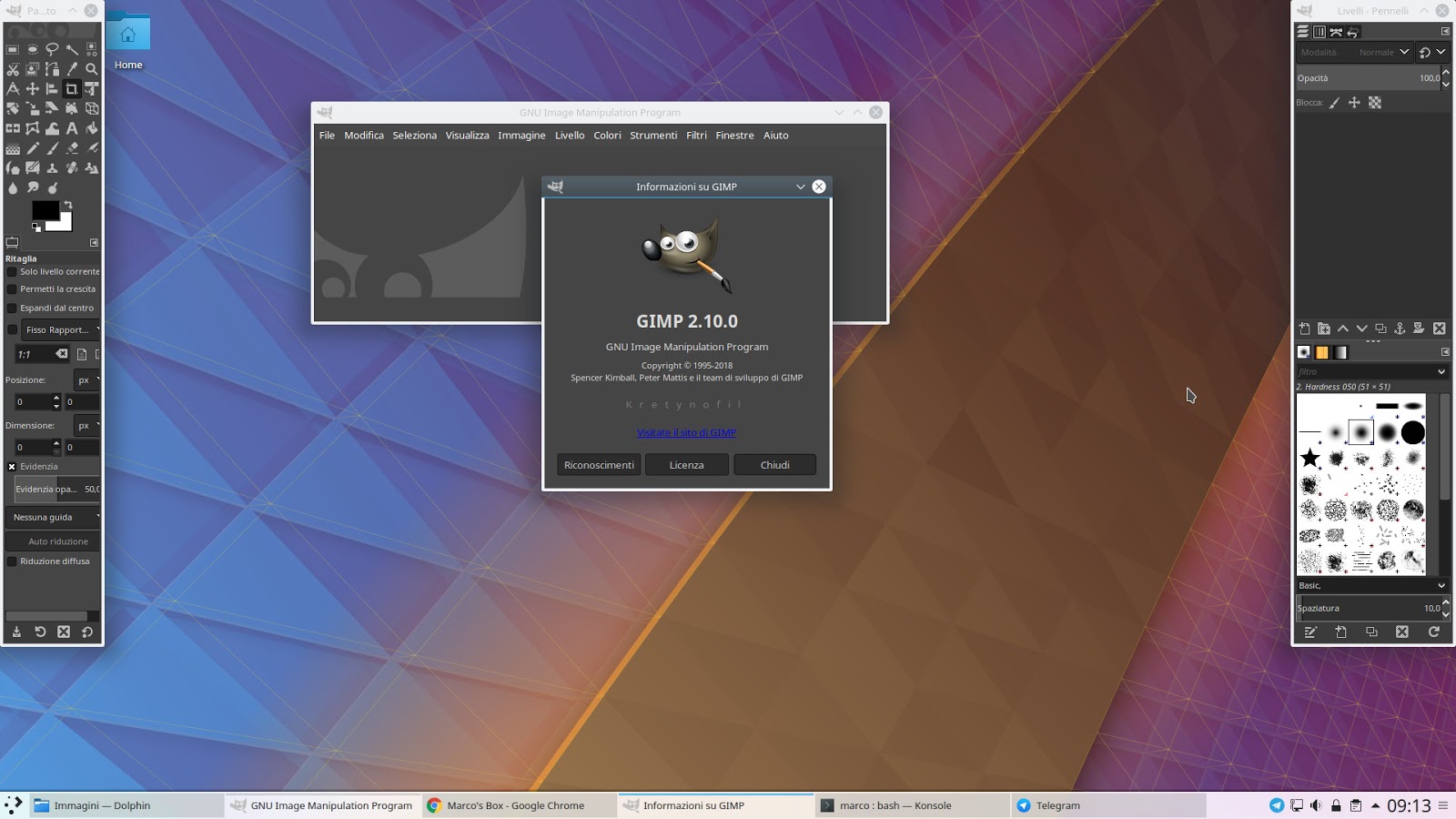1456x819 pixels.
Task: Open the Modalità Normale dropdown
Action: (1355, 52)
